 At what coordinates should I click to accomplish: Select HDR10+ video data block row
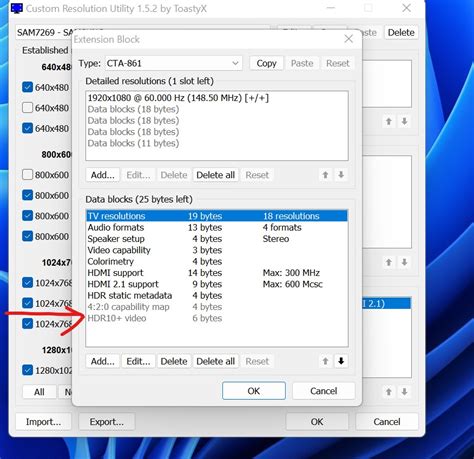217,318
